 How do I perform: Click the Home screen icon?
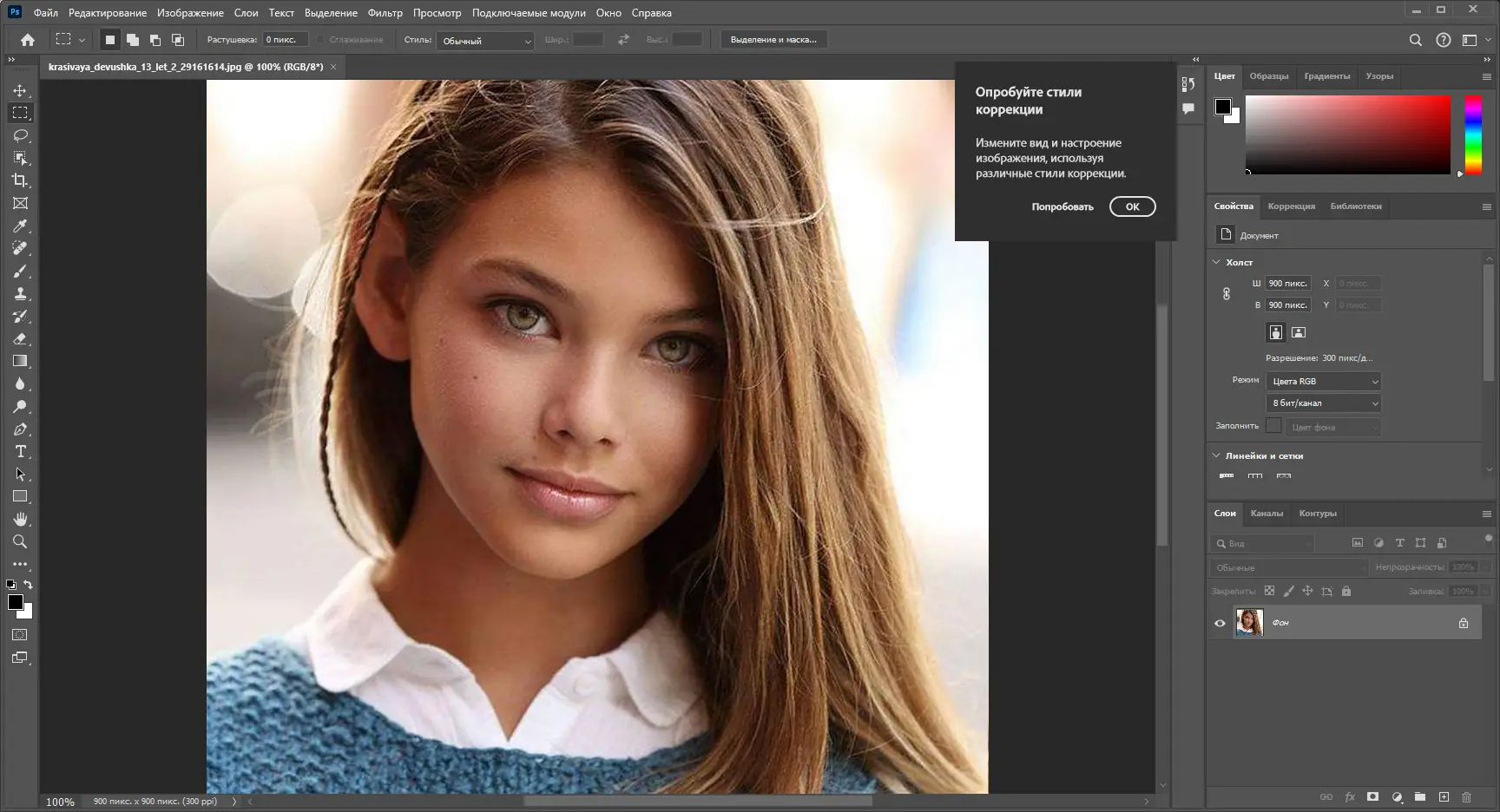28,40
